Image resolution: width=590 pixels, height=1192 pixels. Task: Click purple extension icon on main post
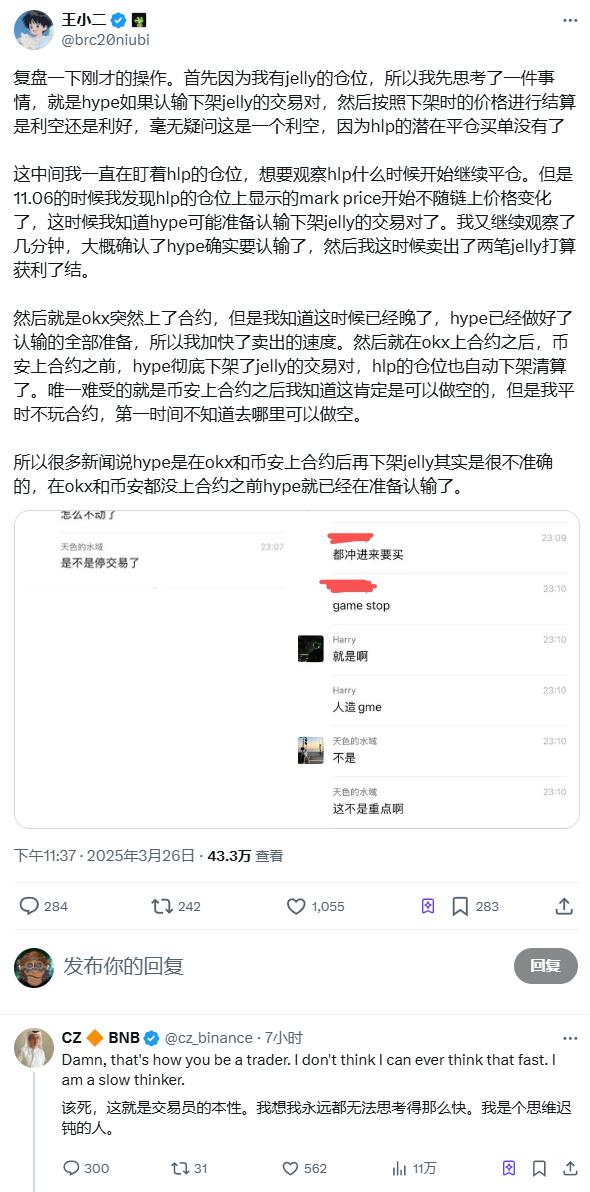click(428, 905)
